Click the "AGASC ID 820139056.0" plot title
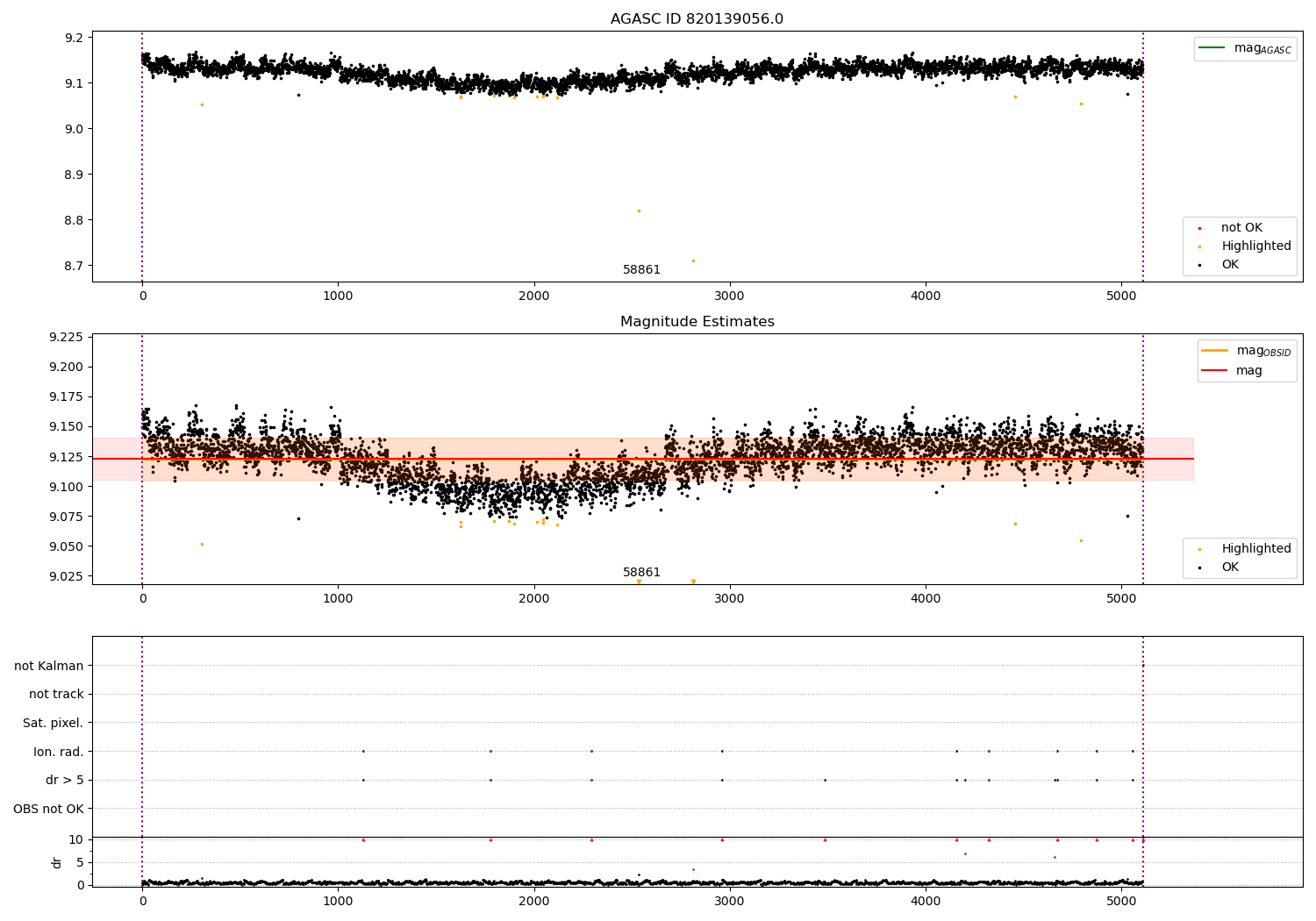Image resolution: width=1316 pixels, height=921 pixels. [x=697, y=19]
